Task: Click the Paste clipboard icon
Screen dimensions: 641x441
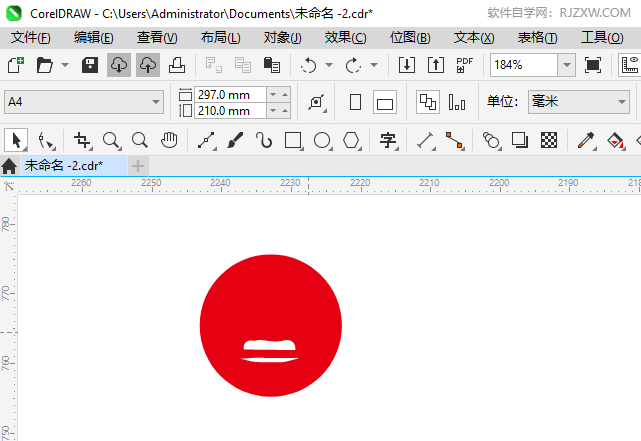Action: (x=271, y=65)
